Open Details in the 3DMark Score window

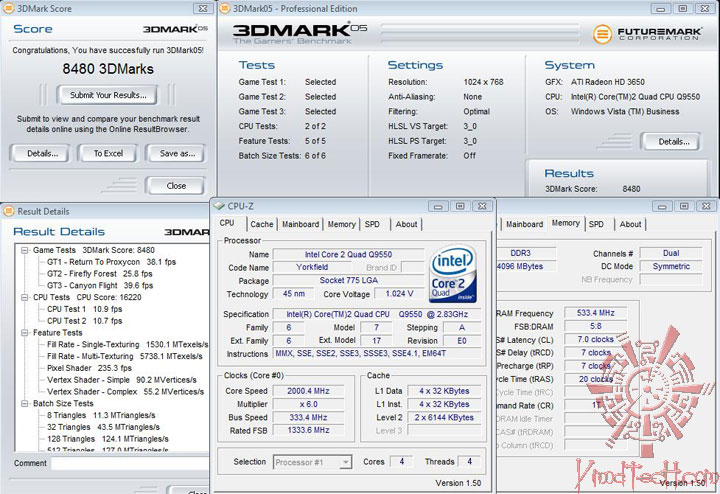click(x=42, y=154)
